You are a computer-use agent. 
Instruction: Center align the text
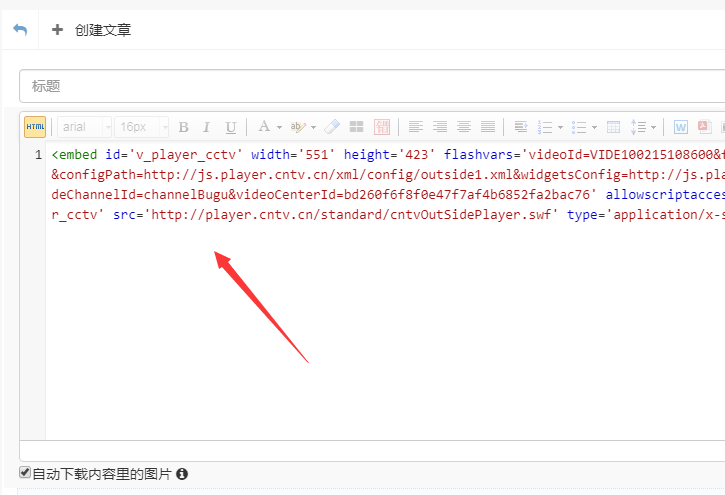tap(464, 127)
